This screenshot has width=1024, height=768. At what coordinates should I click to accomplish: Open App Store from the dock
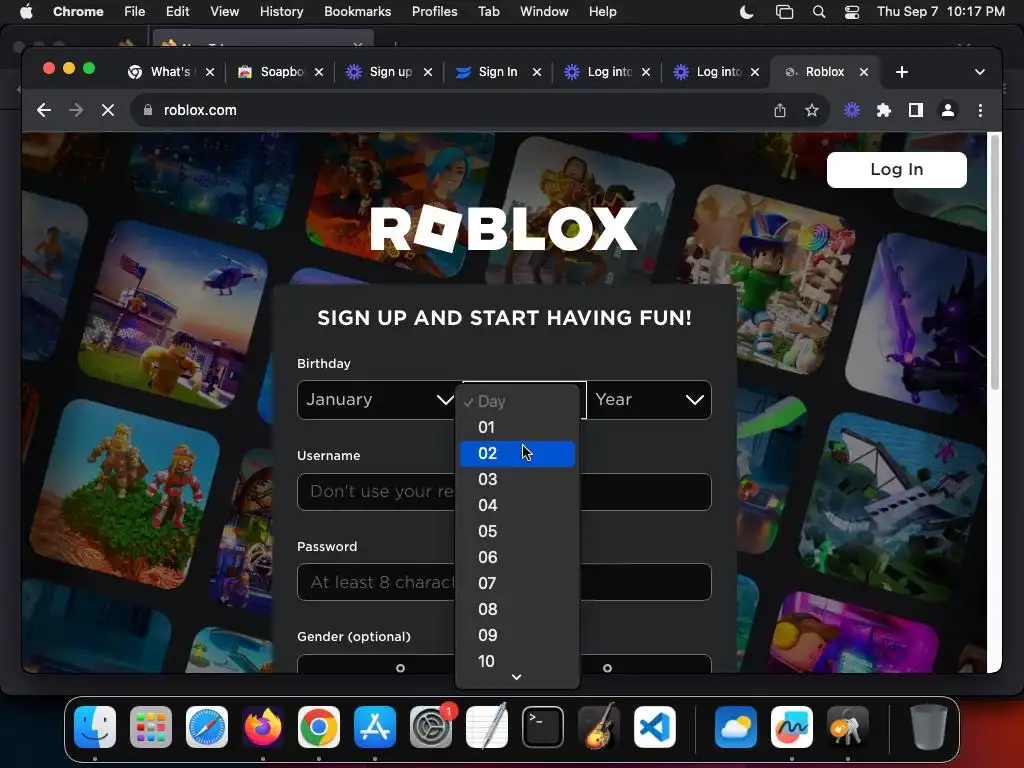375,727
